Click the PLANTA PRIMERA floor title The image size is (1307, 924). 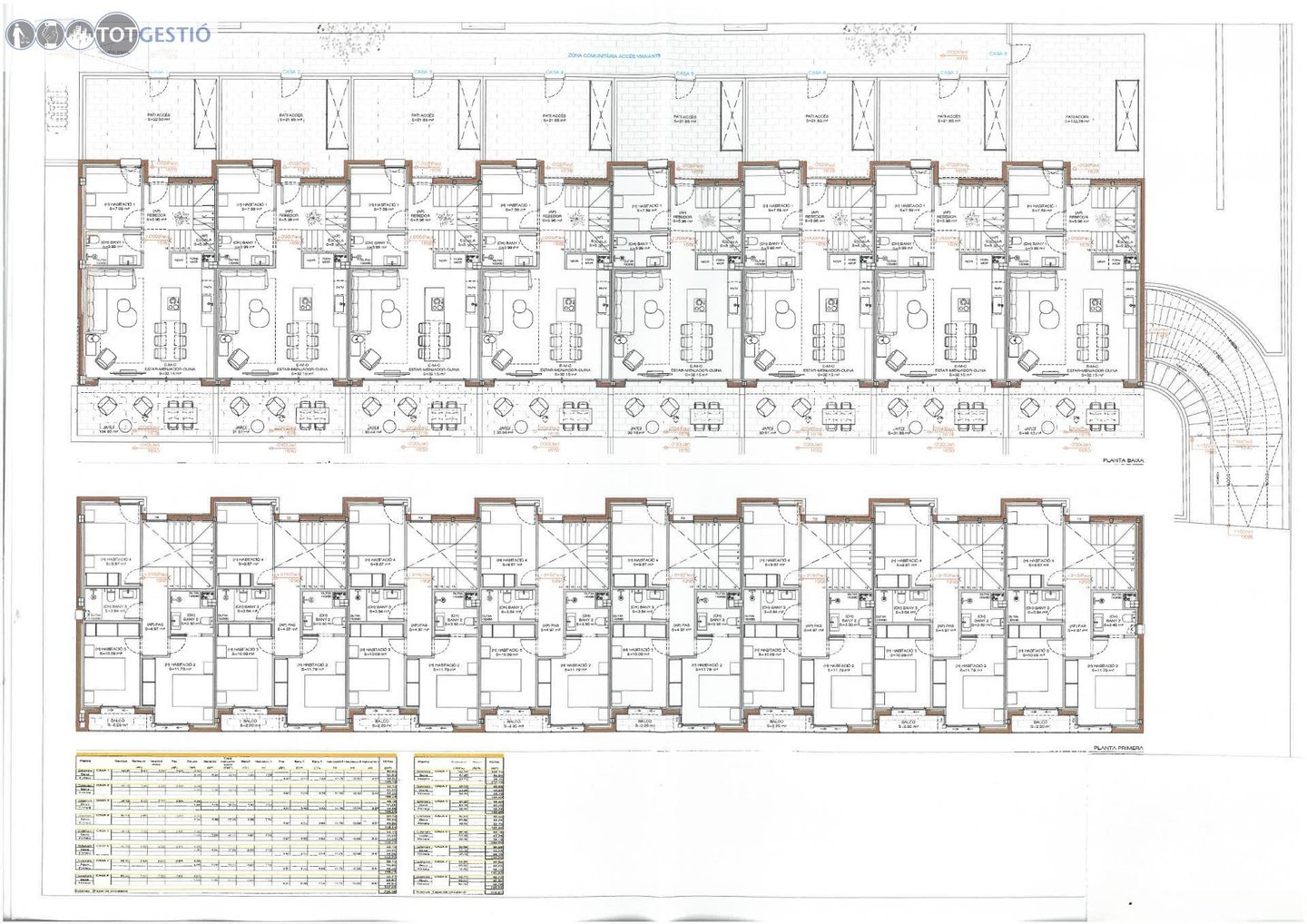[1118, 749]
